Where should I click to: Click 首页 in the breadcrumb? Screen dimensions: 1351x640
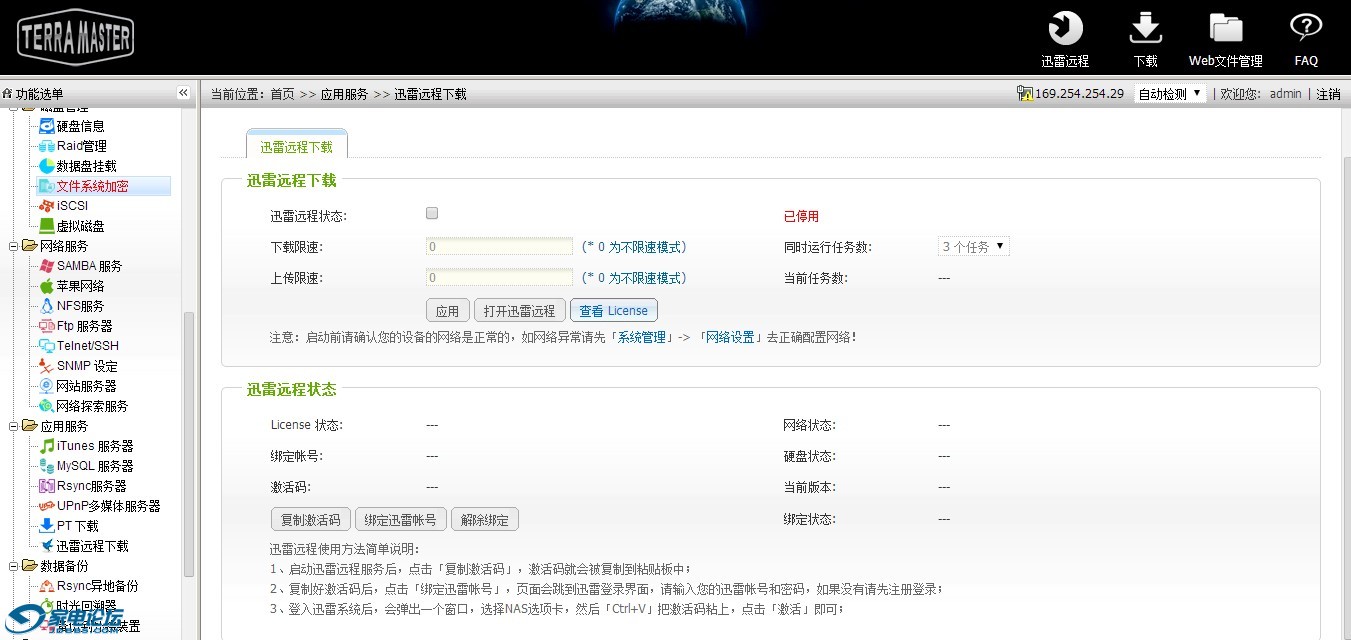[282, 94]
